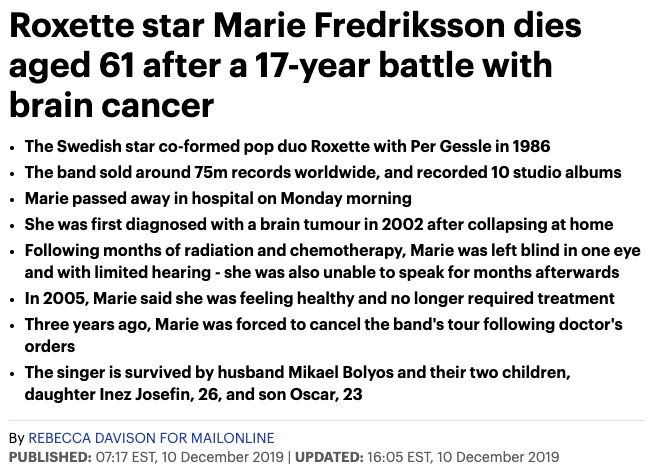Click 'brain cancer' in the headline
The width and height of the screenshot is (652, 475).
pos(111,105)
